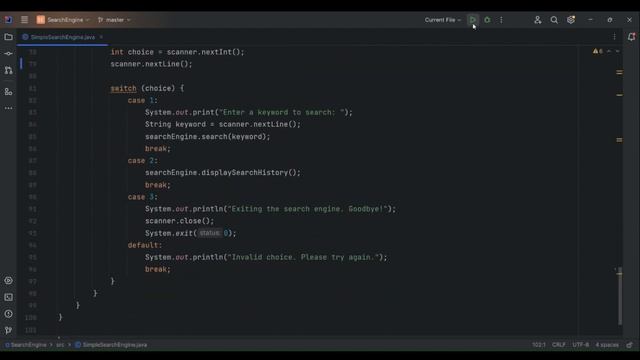The image size is (640, 360).
Task: Open Search Everywhere magnifier icon
Action: pos(554,20)
